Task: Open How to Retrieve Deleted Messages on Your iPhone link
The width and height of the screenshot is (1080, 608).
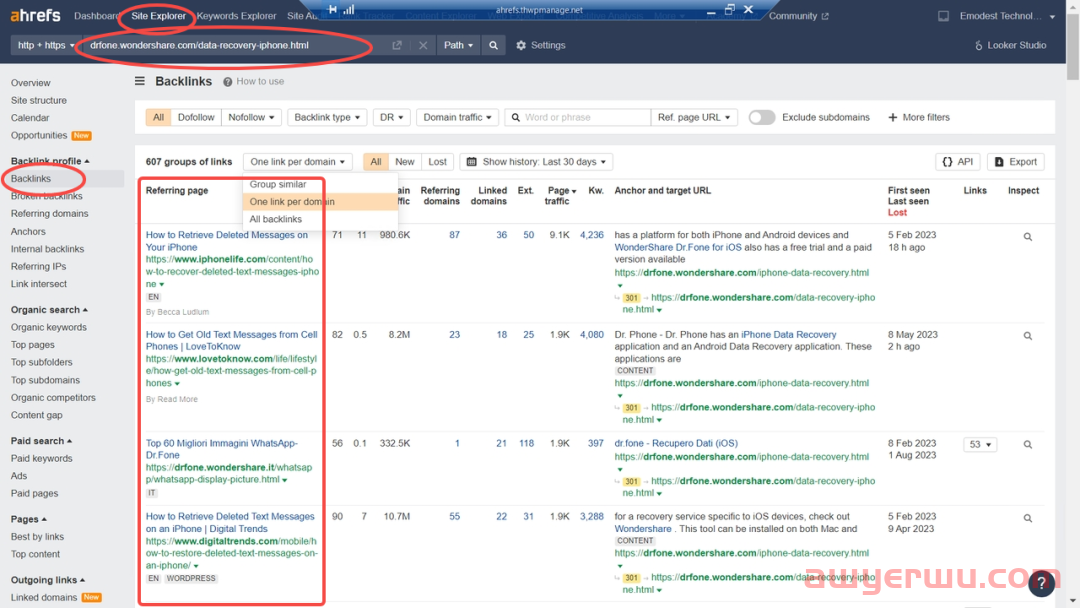Action: point(227,241)
